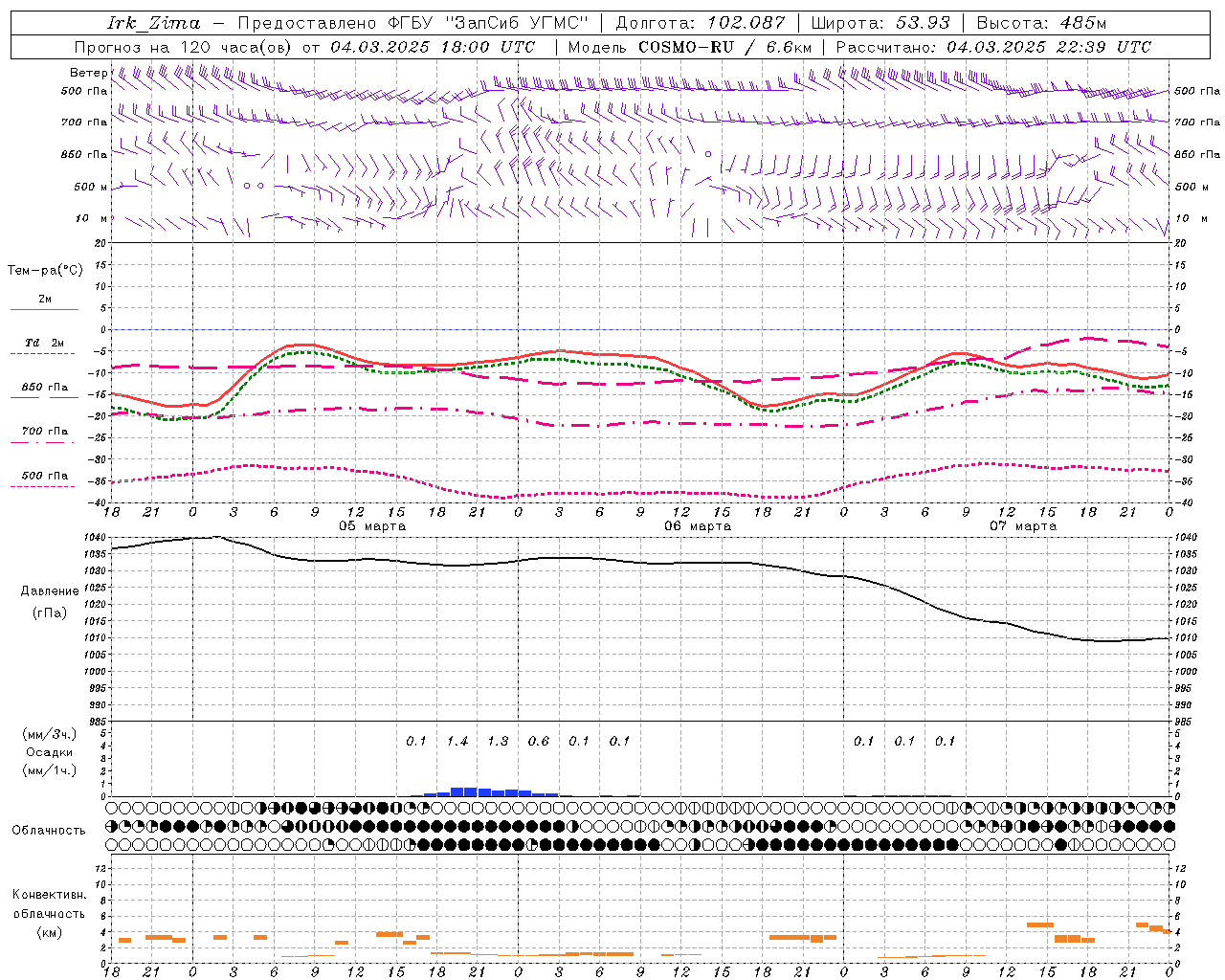Click the Irk_Zima station title

click(154, 23)
